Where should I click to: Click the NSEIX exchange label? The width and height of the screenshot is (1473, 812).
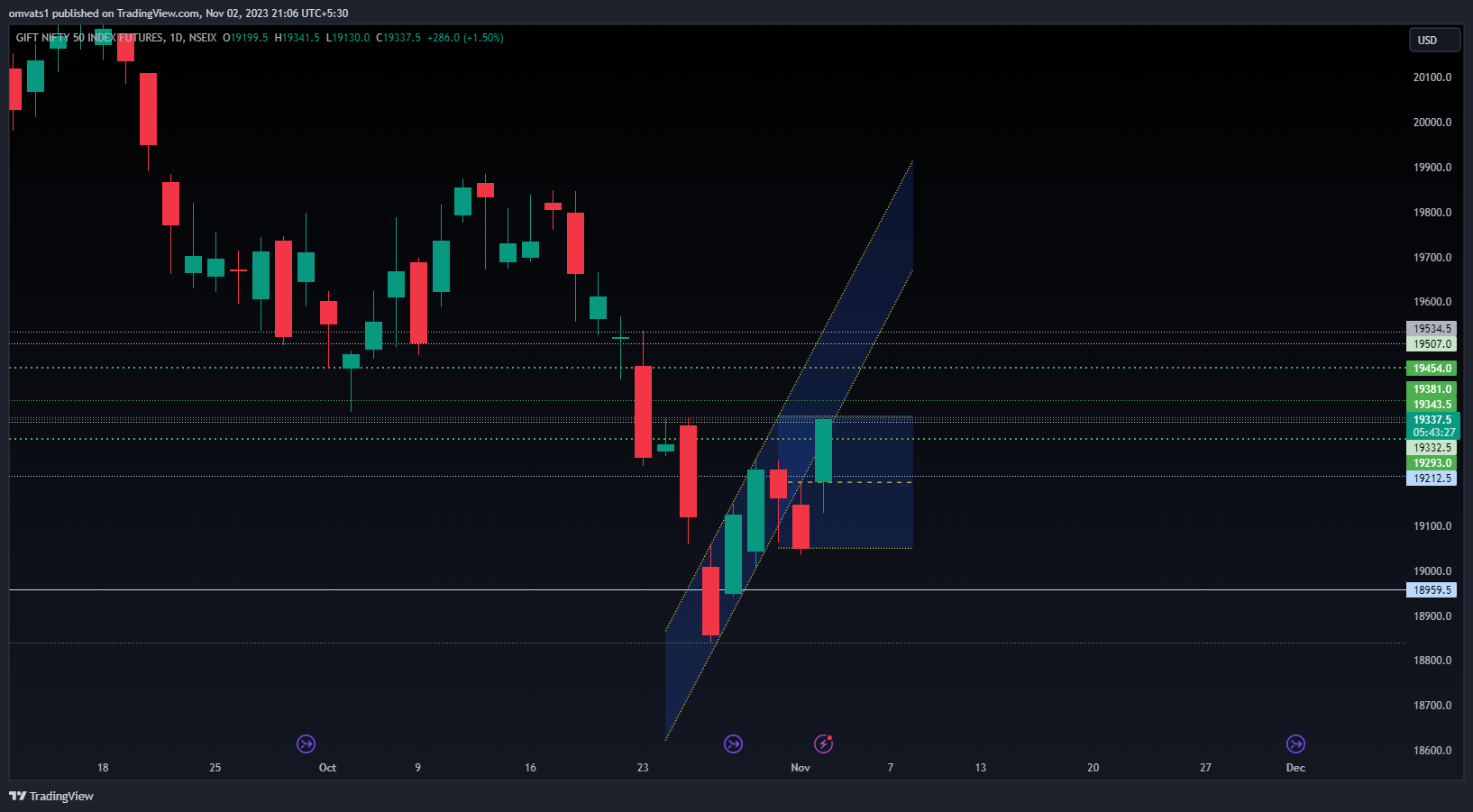tap(203, 38)
